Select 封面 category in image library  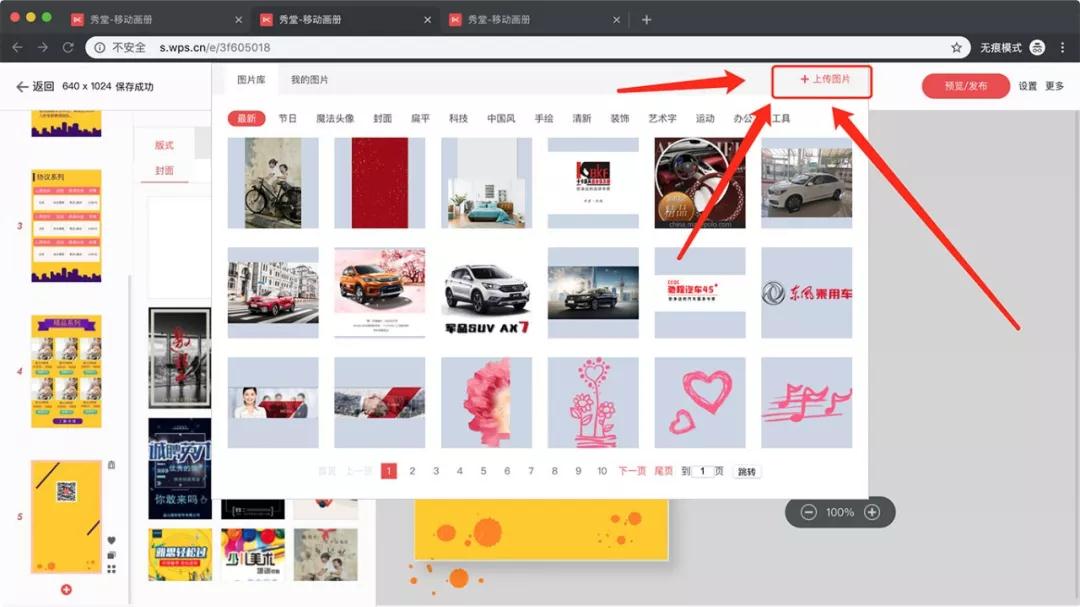[383, 119]
